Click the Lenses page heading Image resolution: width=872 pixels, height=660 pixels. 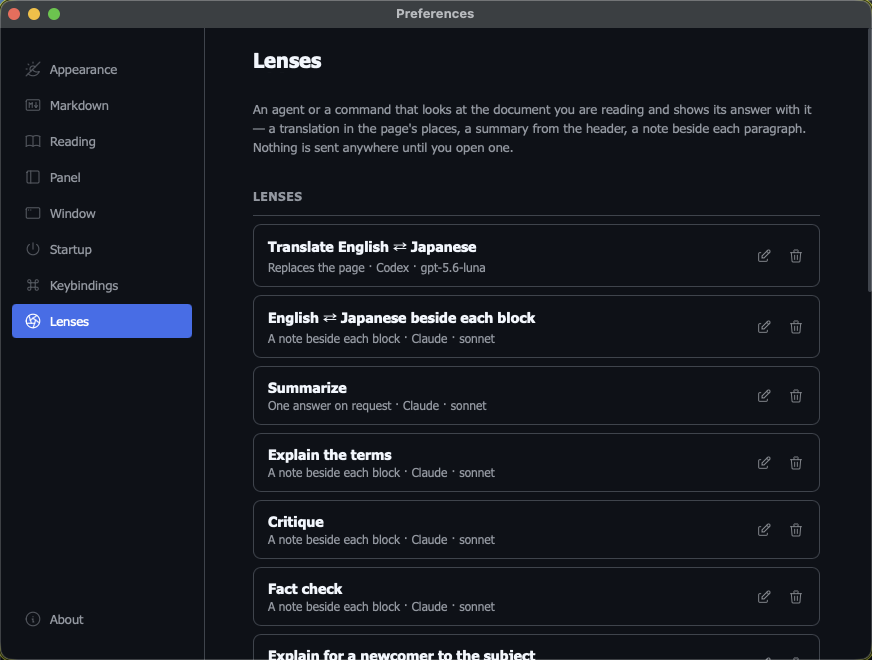(x=287, y=61)
